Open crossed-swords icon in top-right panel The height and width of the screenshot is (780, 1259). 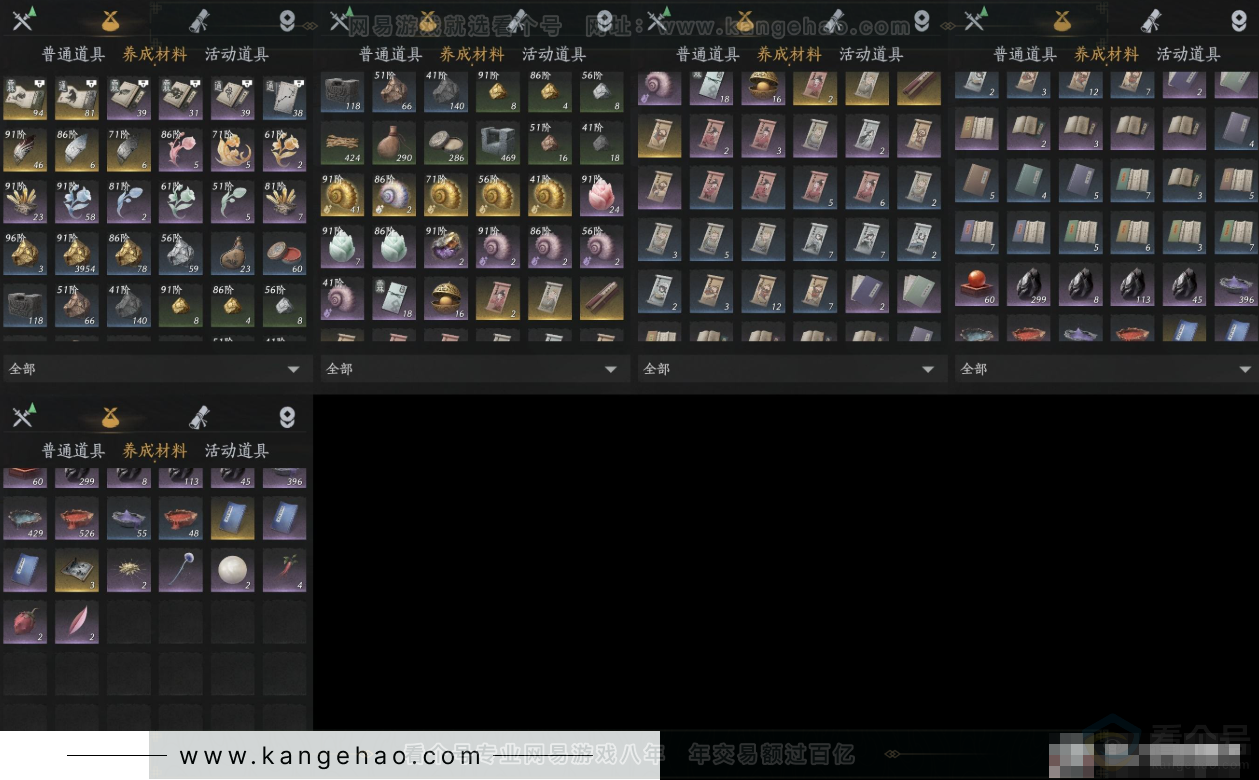(x=974, y=19)
